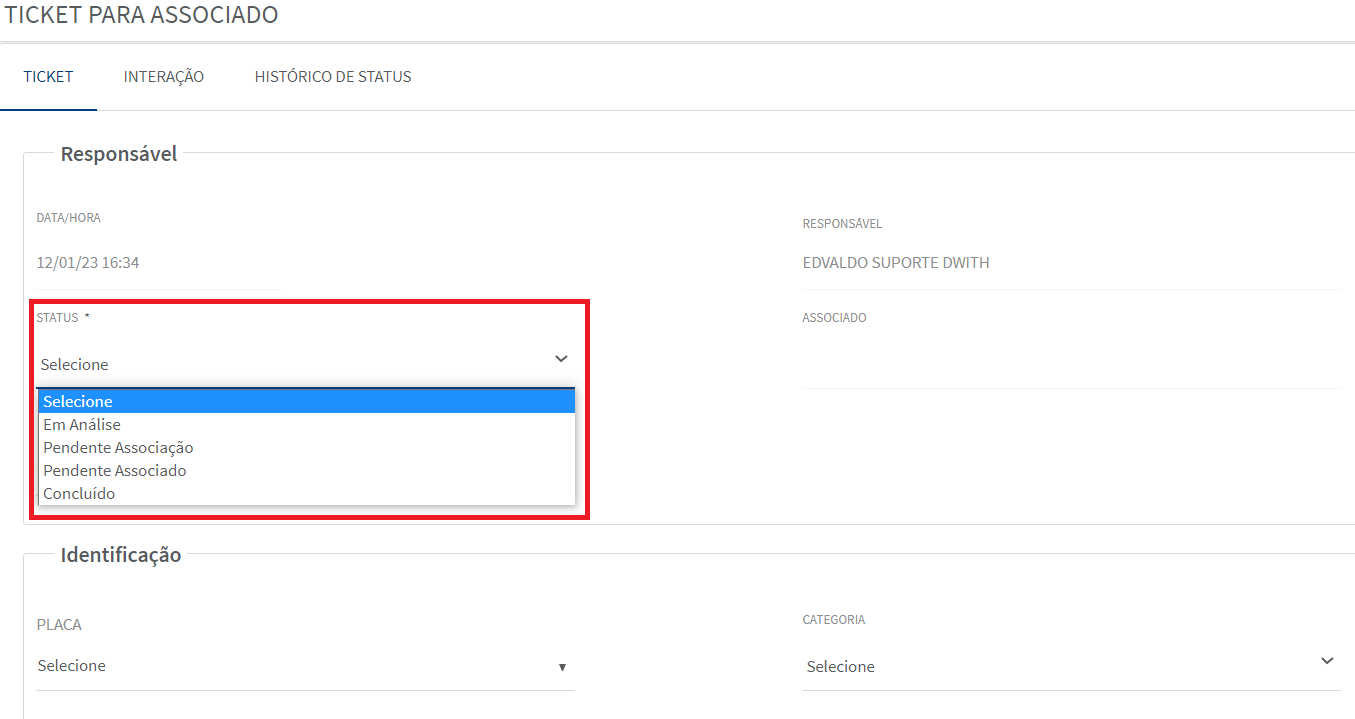Open the Categoria dropdown
1355x719 pixels.
1071,666
